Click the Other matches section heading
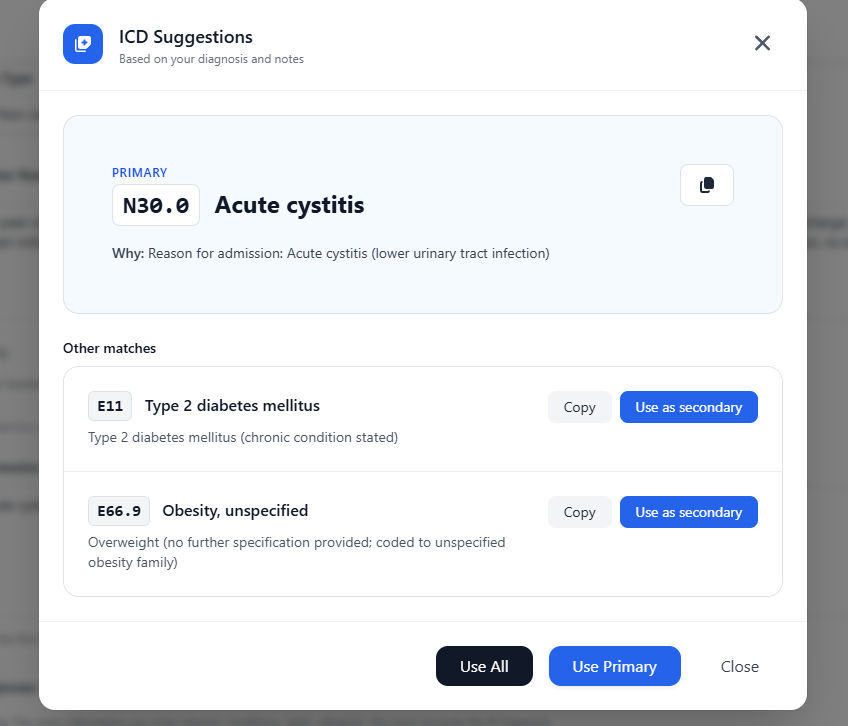The width and height of the screenshot is (848, 726). tap(109, 348)
